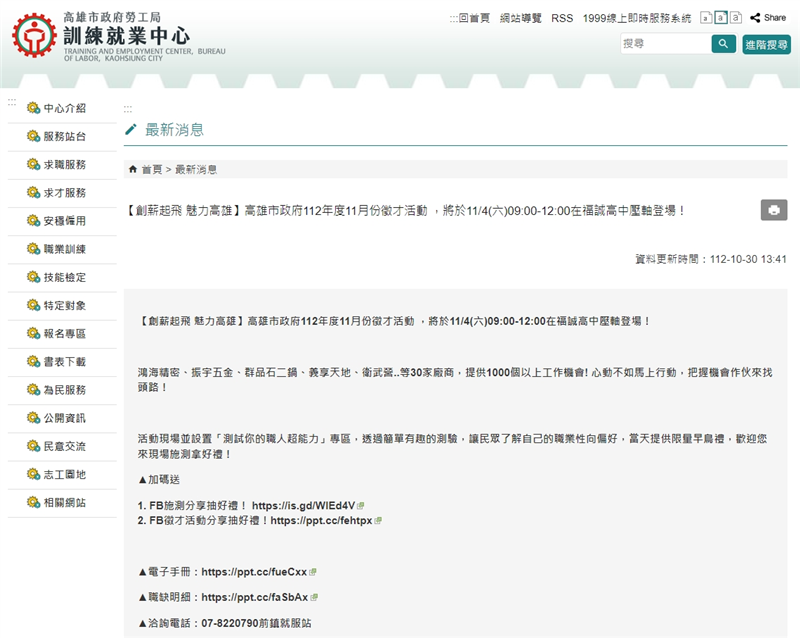The height and width of the screenshot is (638, 800).
Task: Click the 訓練就業中心 site title
Action: pyautogui.click(x=127, y=36)
